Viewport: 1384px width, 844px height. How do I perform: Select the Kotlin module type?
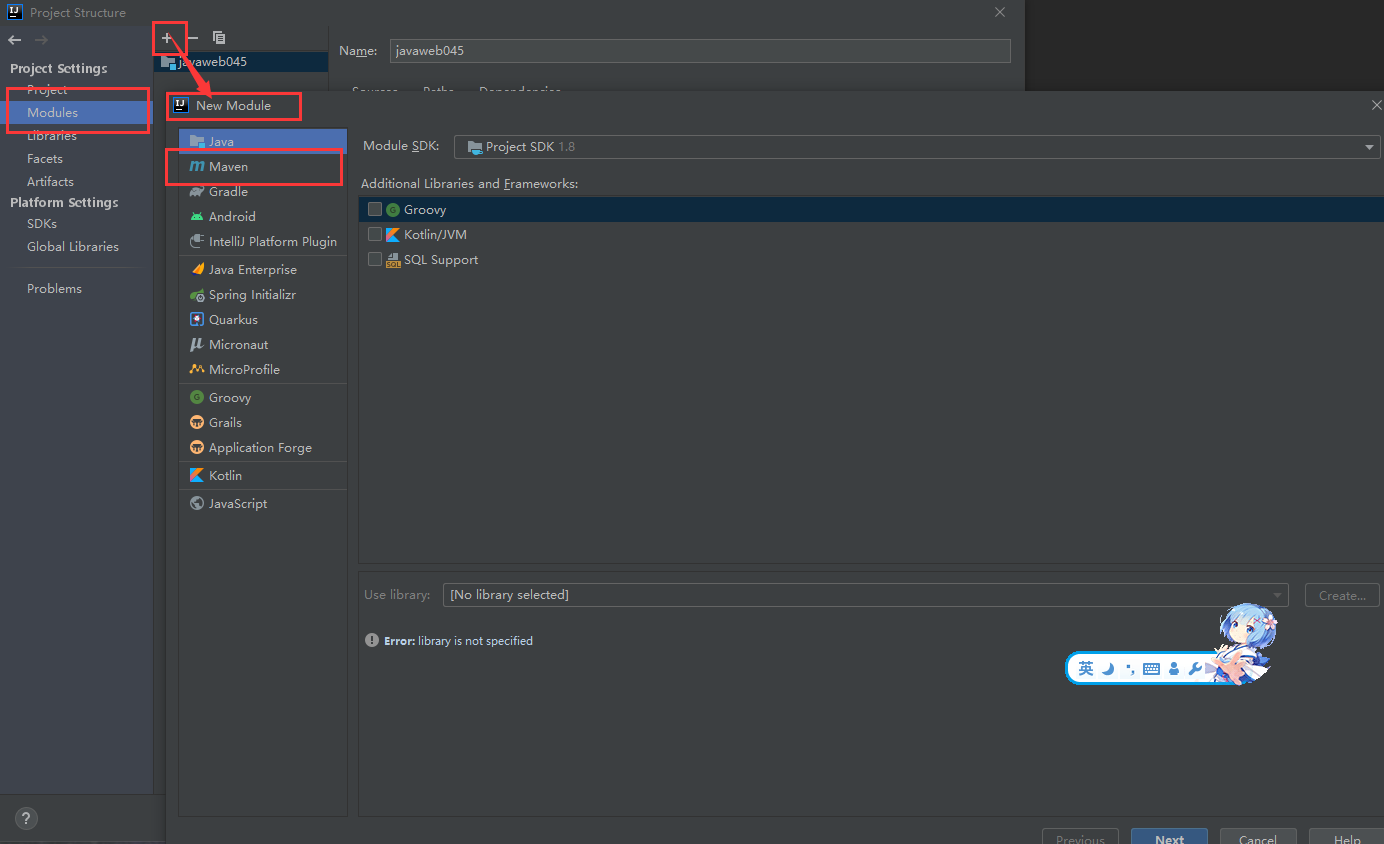pyautogui.click(x=263, y=475)
